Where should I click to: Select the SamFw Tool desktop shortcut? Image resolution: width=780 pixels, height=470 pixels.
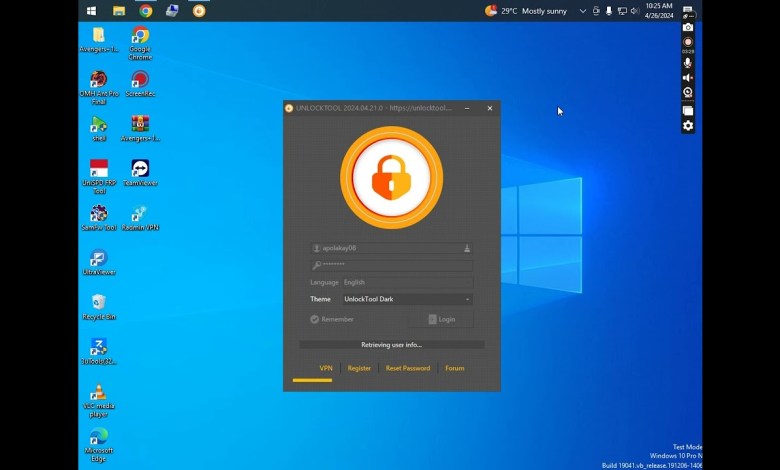pos(99,217)
